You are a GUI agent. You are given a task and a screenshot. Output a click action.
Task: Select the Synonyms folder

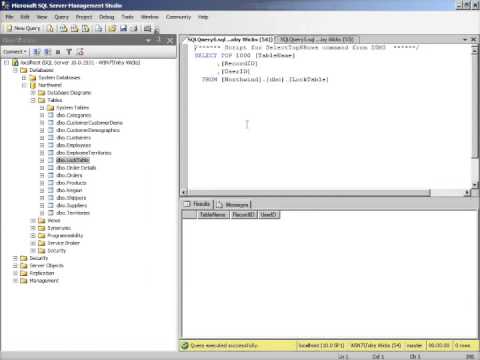pyautogui.click(x=59, y=228)
